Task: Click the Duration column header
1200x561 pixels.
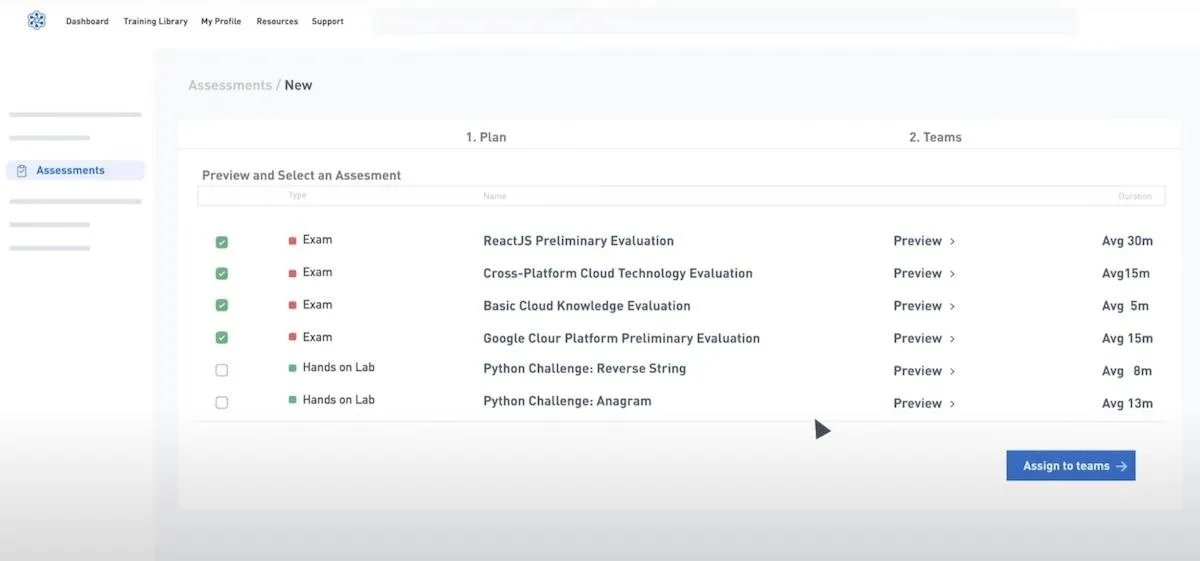Action: tap(1135, 196)
